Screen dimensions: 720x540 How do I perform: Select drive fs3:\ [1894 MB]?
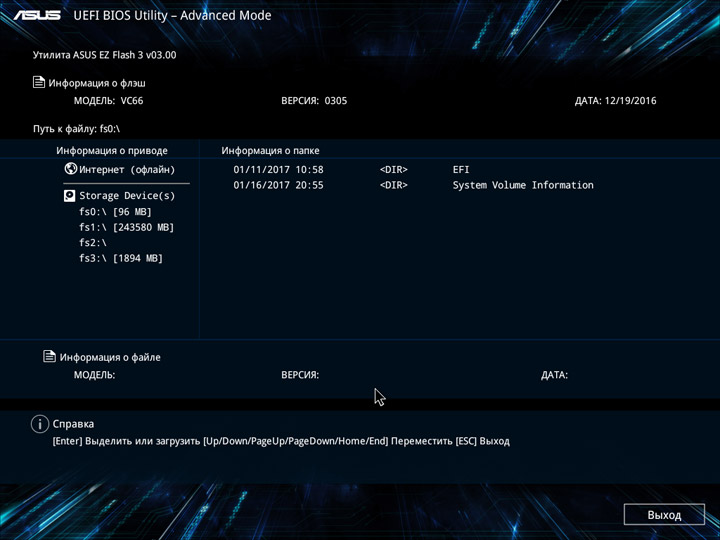click(x=121, y=258)
